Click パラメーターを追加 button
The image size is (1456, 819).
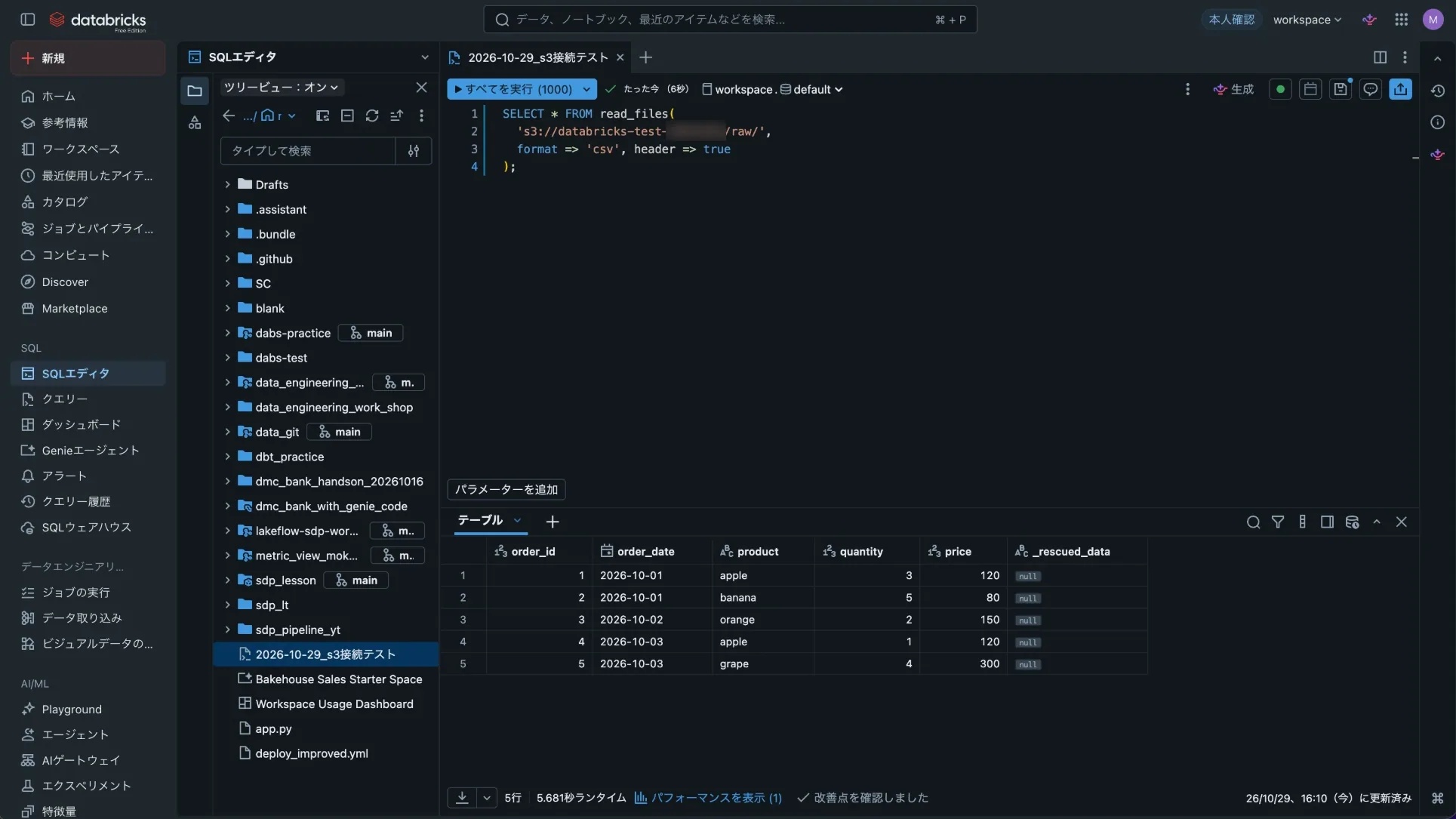[x=506, y=489]
